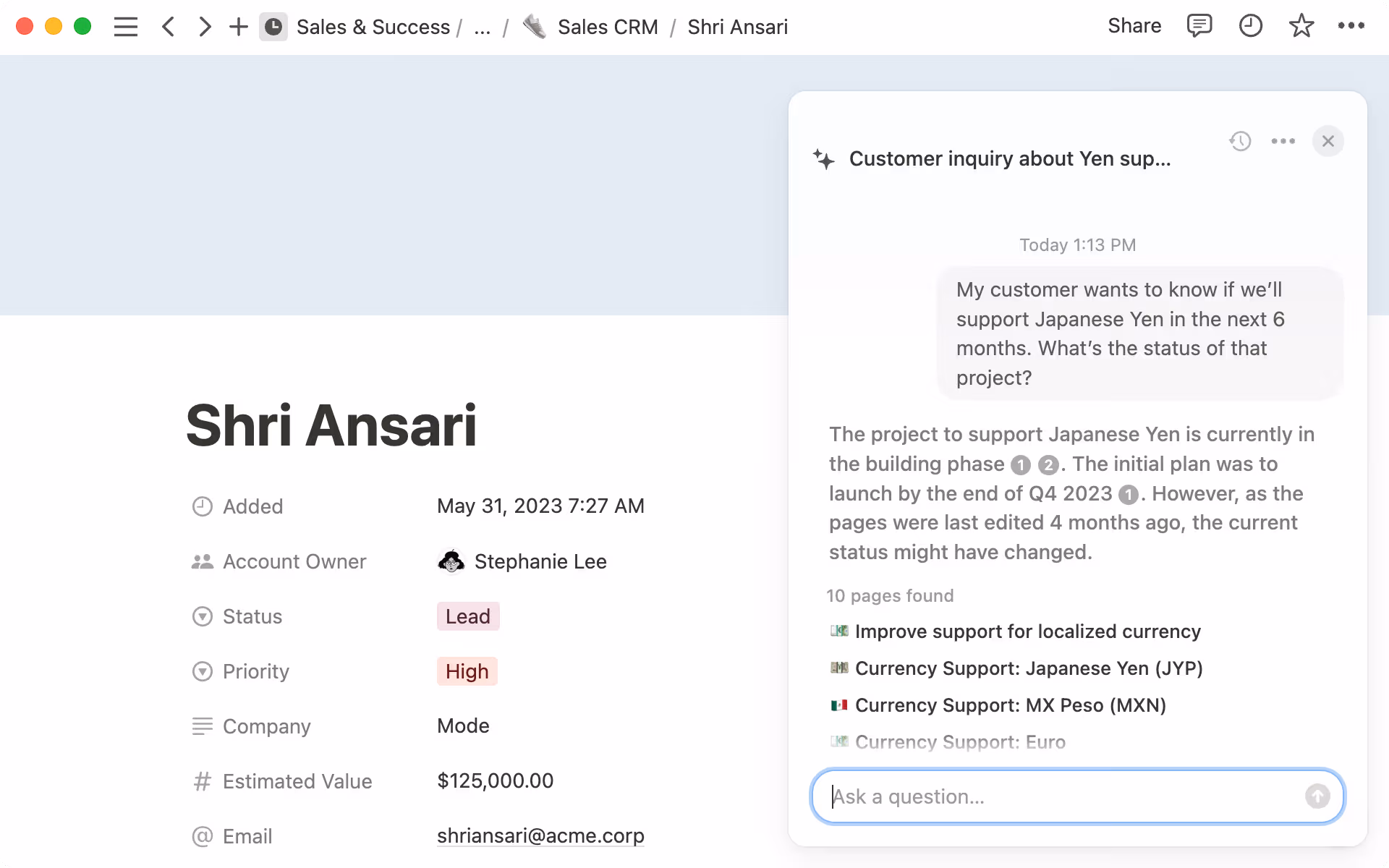The image size is (1389, 868).
Task: Submit the question with the send arrow icon
Action: 1317,796
